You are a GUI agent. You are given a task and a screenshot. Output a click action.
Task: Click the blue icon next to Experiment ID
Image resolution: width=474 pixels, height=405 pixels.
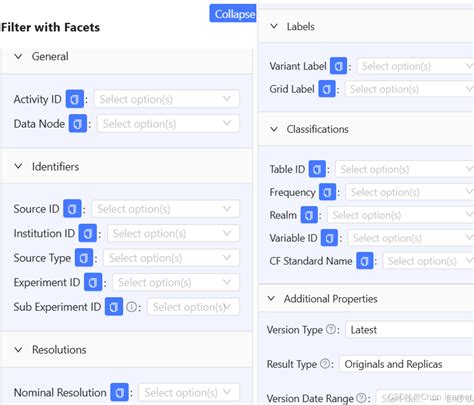click(x=93, y=282)
